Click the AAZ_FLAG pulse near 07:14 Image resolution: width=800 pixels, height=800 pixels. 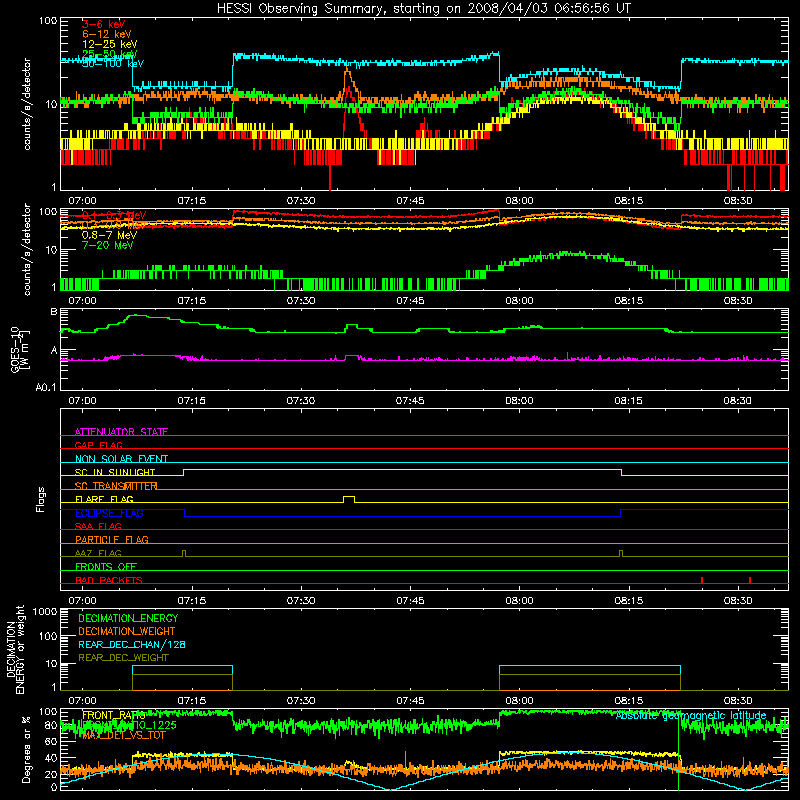click(x=184, y=554)
